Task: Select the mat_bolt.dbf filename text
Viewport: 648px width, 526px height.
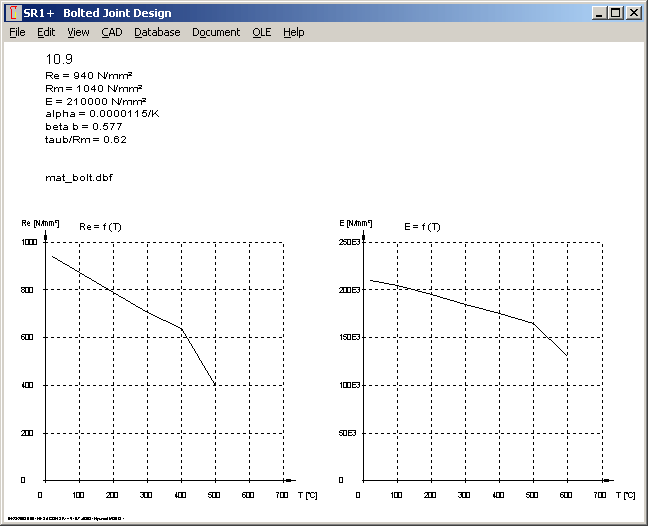Action: coord(78,176)
